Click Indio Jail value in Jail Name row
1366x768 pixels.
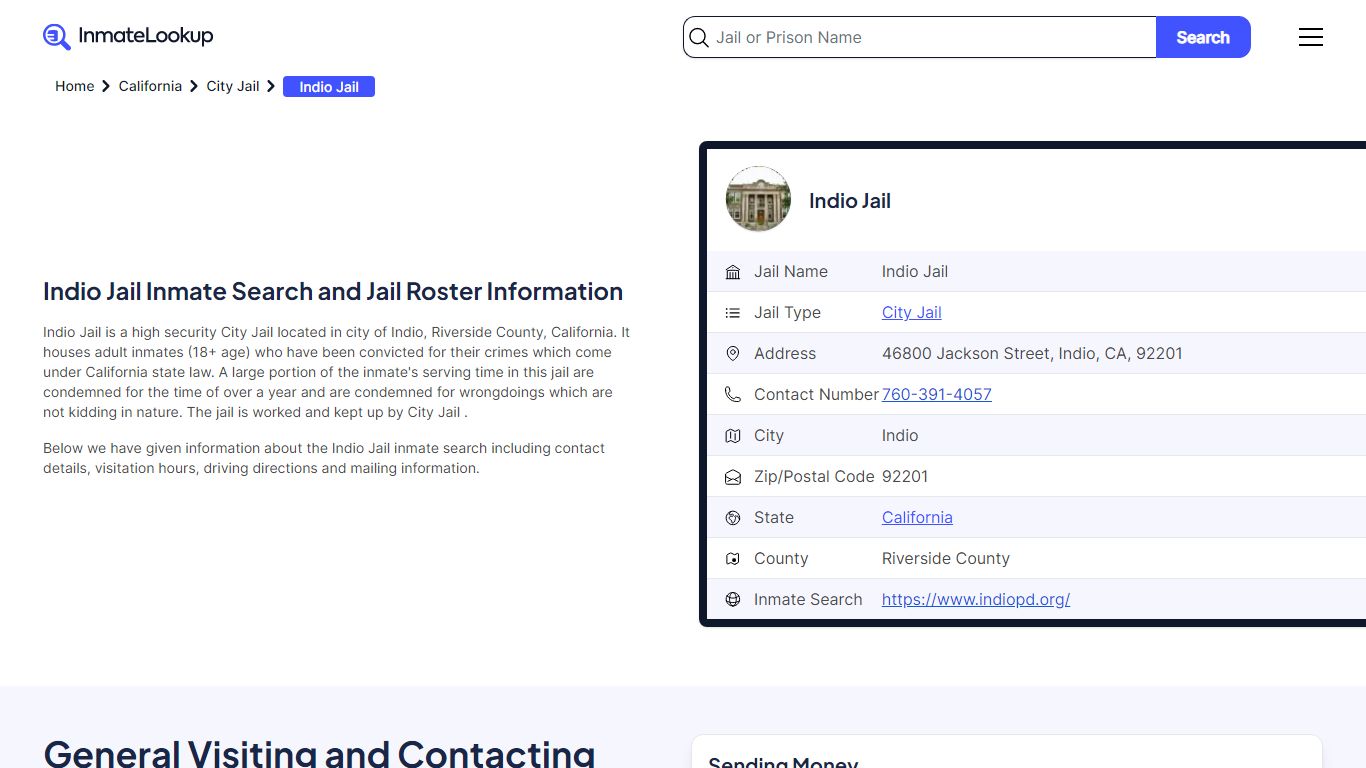(x=915, y=272)
